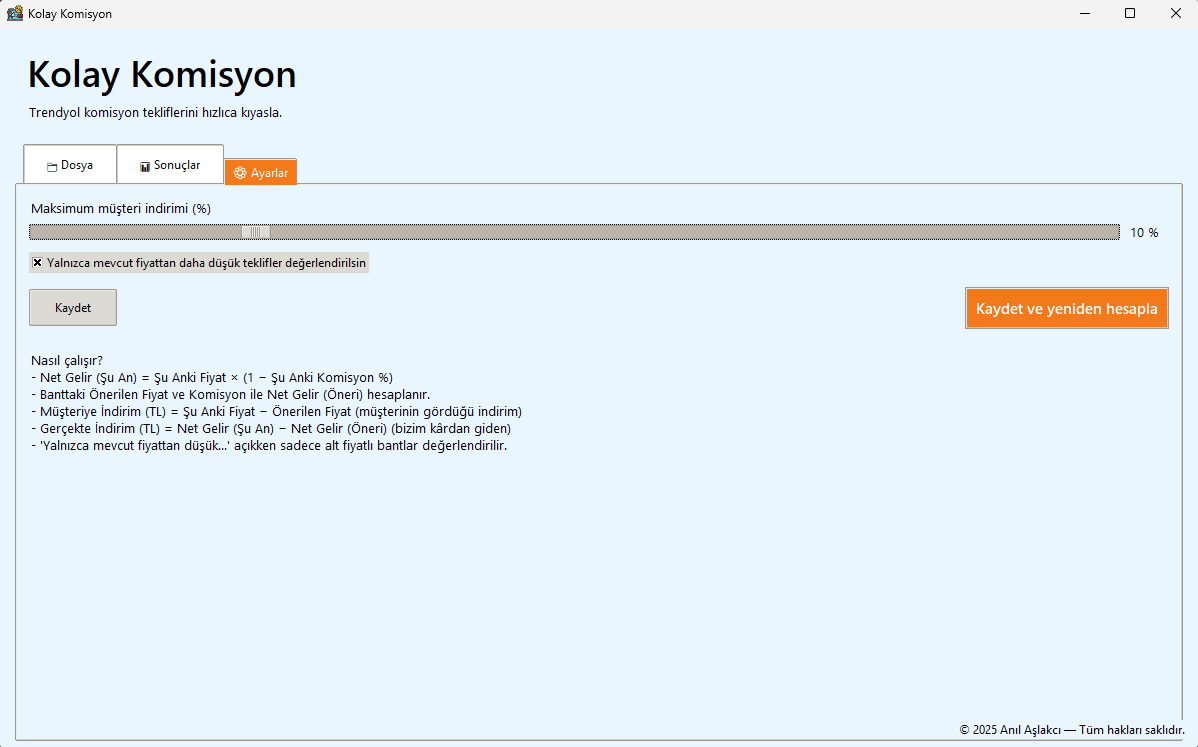
Task: Click the 'Gerçekte İndirim (TL)' formula line
Action: click(x=271, y=428)
